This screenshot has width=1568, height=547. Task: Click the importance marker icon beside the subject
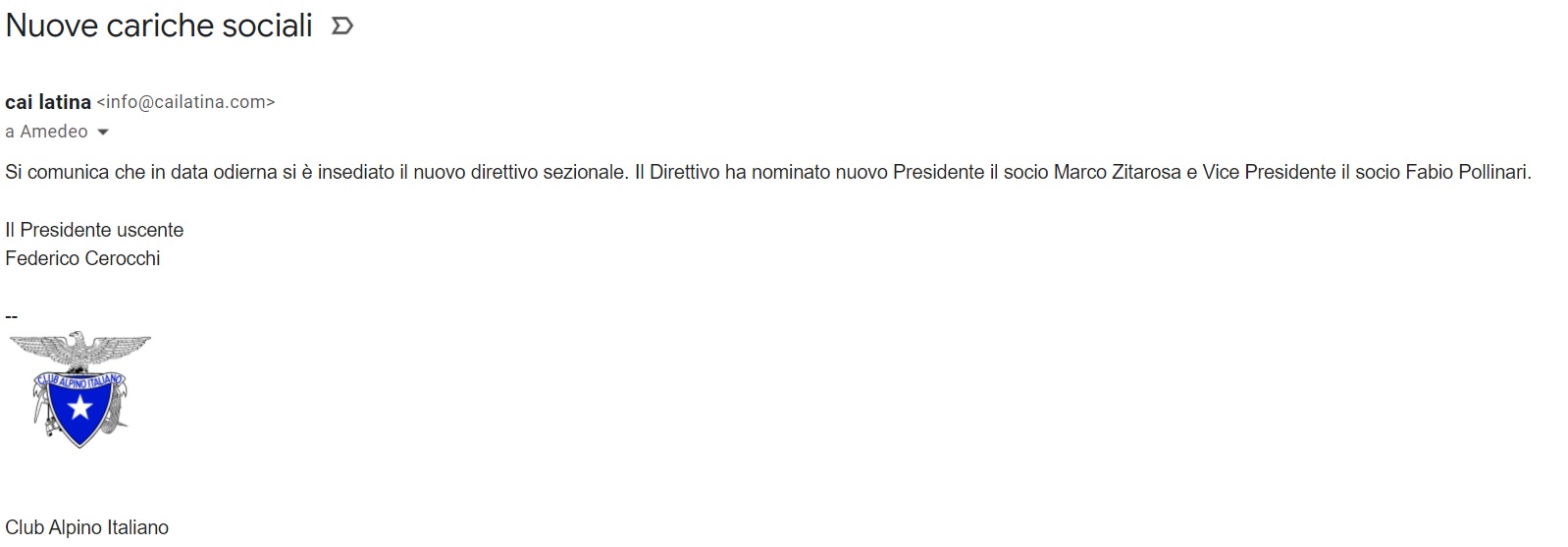(x=341, y=27)
